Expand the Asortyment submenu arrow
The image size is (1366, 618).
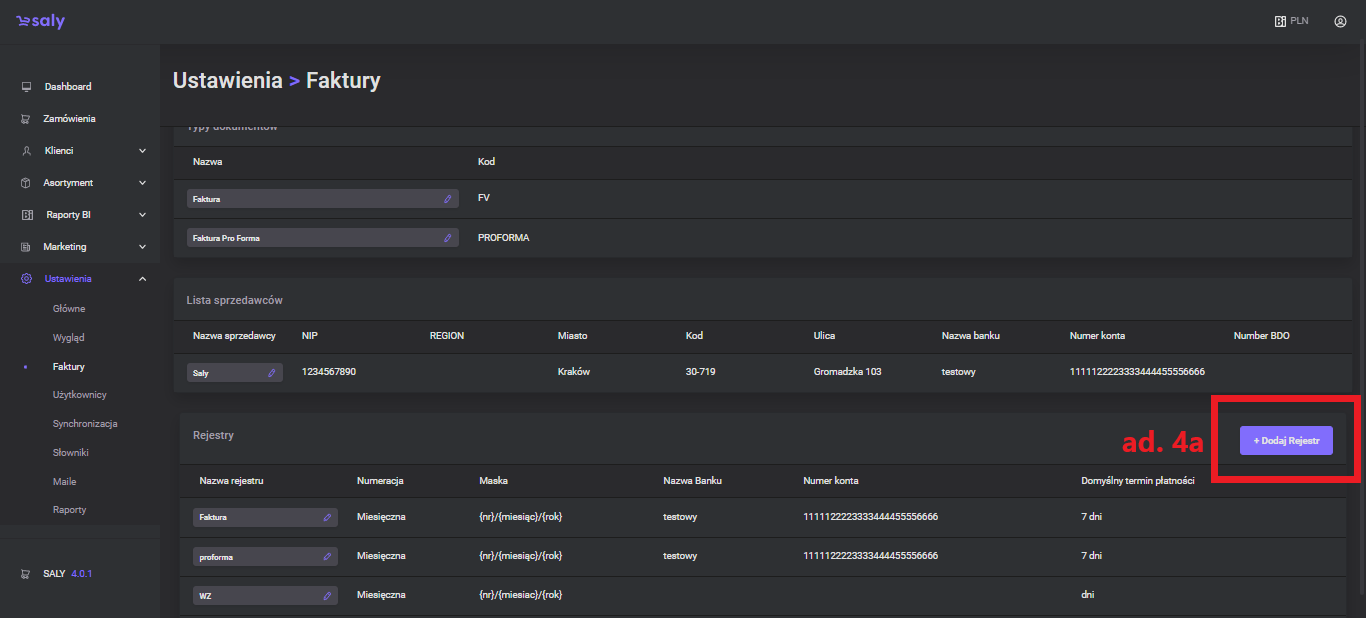point(142,183)
